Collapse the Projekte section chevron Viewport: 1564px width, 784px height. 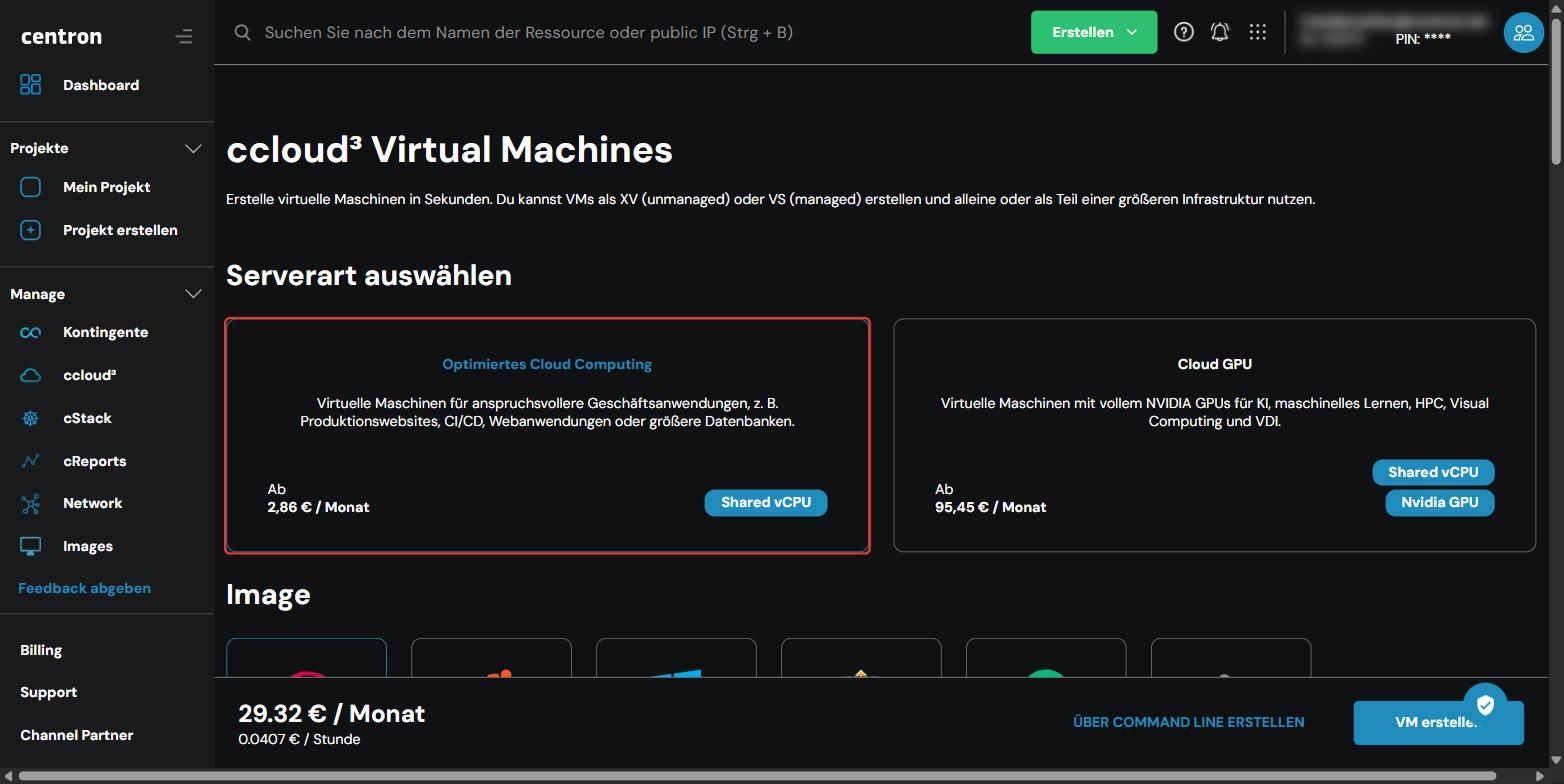[x=193, y=148]
